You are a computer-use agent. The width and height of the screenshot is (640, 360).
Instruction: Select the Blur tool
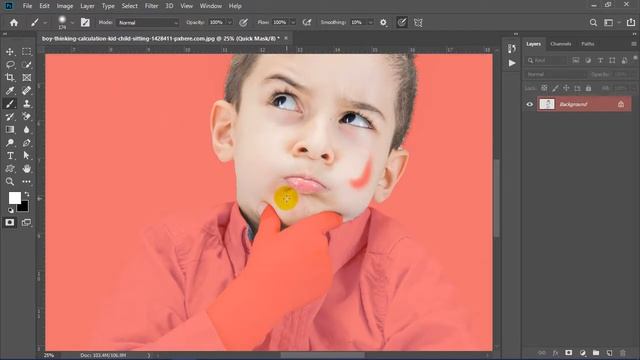[27, 130]
